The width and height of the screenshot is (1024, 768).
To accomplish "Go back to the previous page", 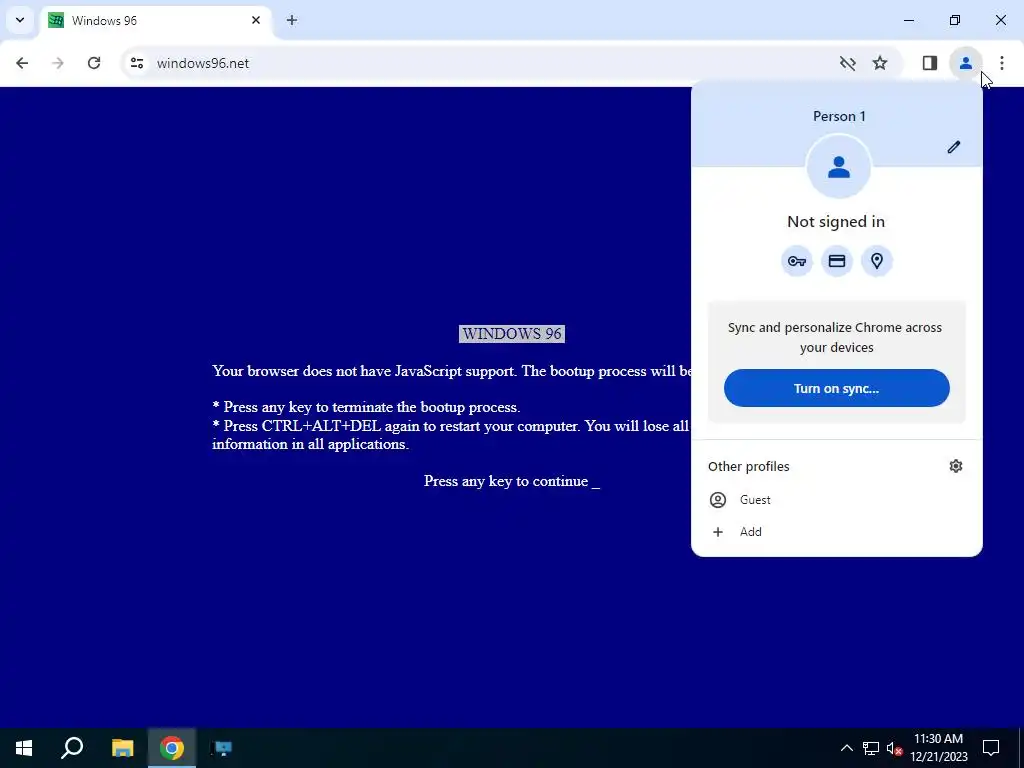I will pyautogui.click(x=22, y=63).
